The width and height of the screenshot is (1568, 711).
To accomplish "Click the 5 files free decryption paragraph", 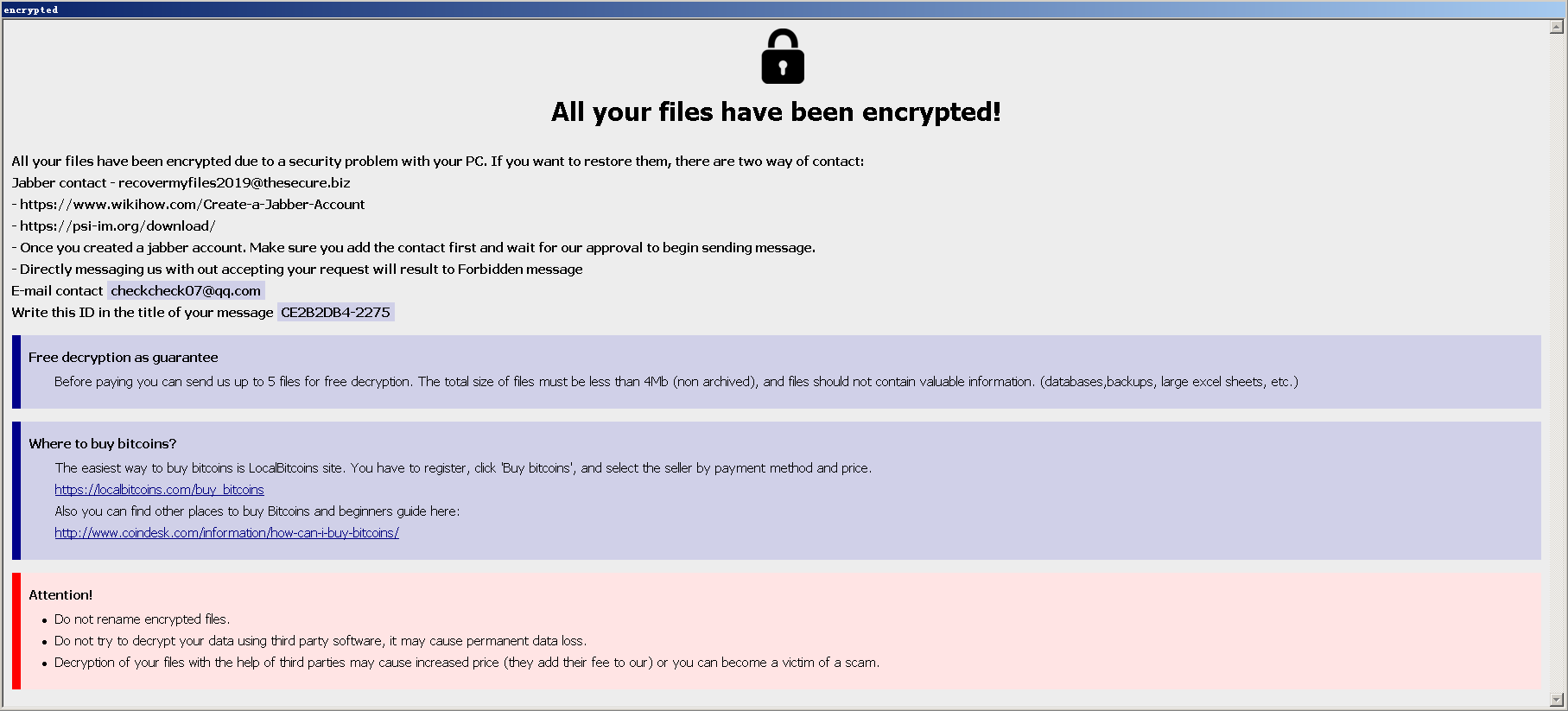I will pyautogui.click(x=676, y=382).
